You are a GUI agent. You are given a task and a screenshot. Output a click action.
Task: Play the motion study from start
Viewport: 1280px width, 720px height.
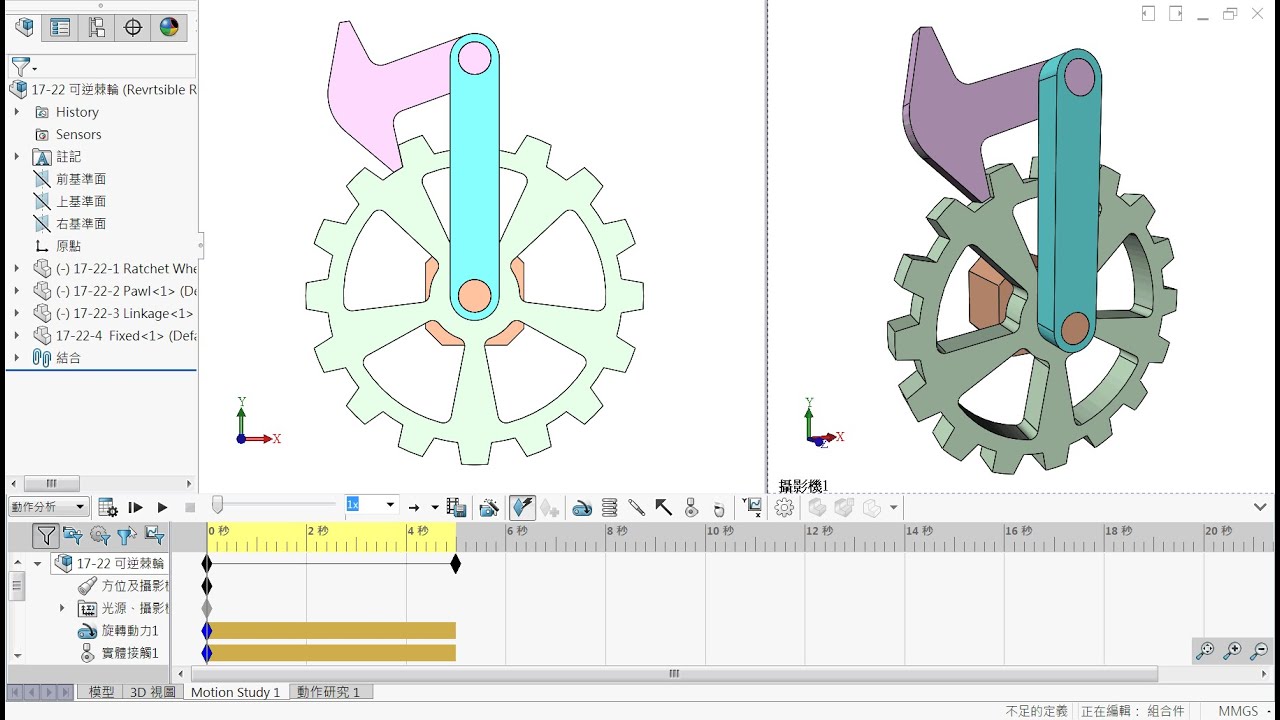[x=136, y=507]
